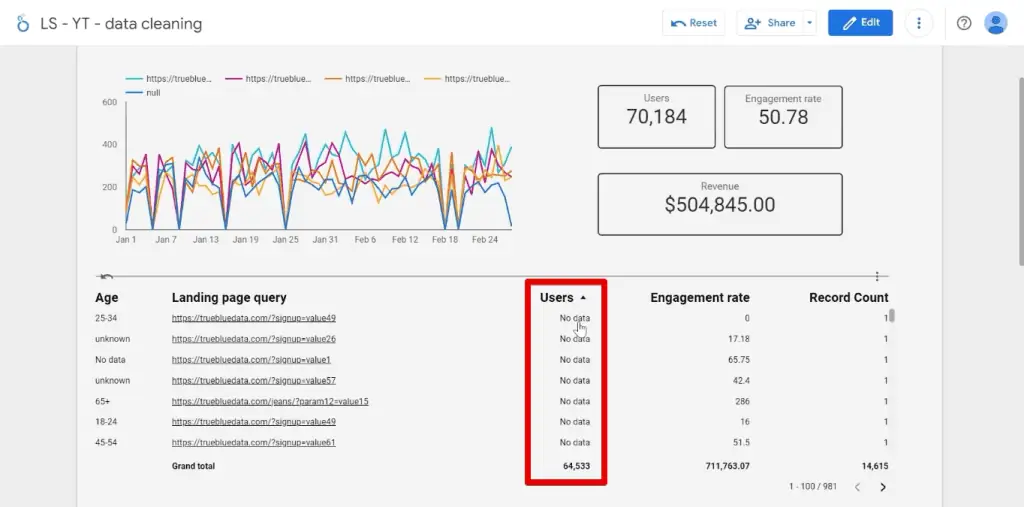This screenshot has width=1024, height=507.
Task: Click the Looker Studio logo icon
Action: pyautogui.click(x=23, y=23)
